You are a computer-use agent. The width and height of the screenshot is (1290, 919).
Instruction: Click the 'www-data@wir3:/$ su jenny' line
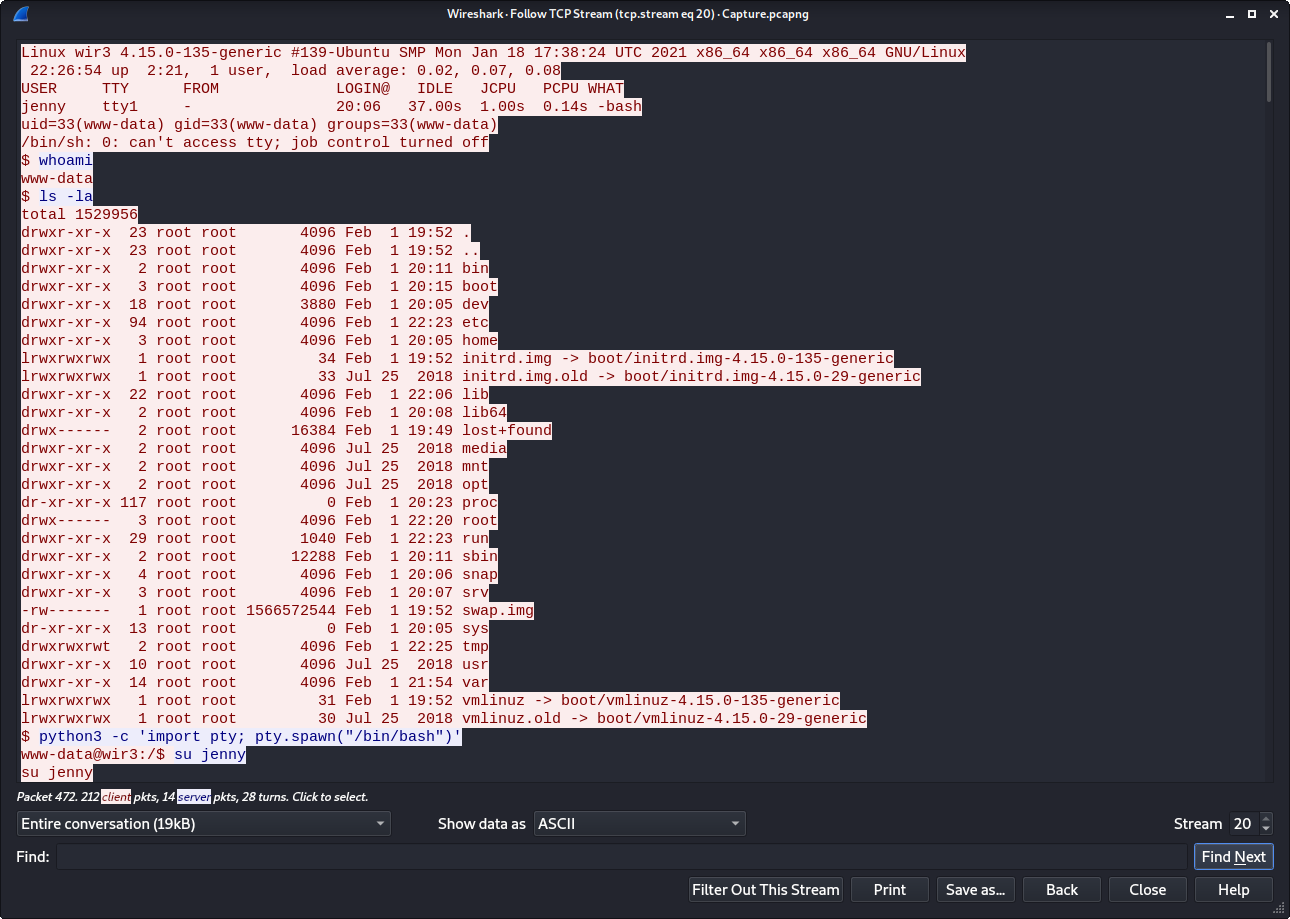click(x=133, y=754)
